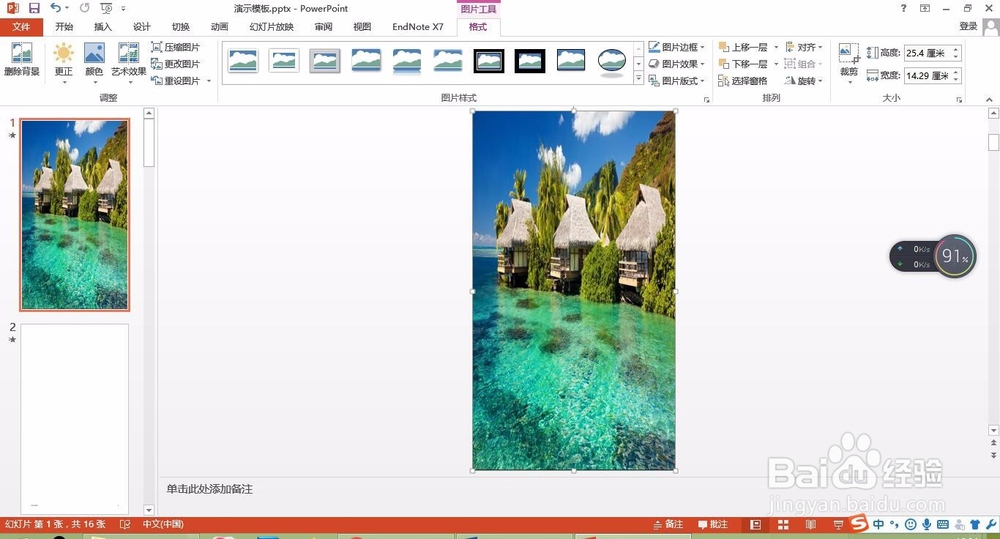Open Picture Effects (图片效果) dropdown
This screenshot has height=539, width=1000.
tap(677, 64)
